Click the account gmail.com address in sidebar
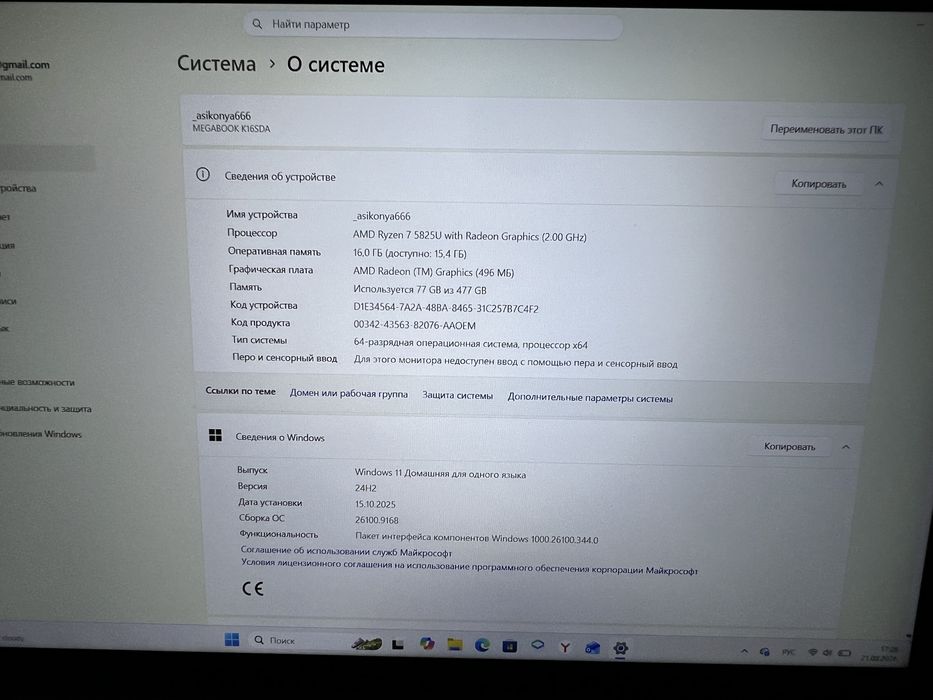Image resolution: width=933 pixels, height=700 pixels. (25, 64)
